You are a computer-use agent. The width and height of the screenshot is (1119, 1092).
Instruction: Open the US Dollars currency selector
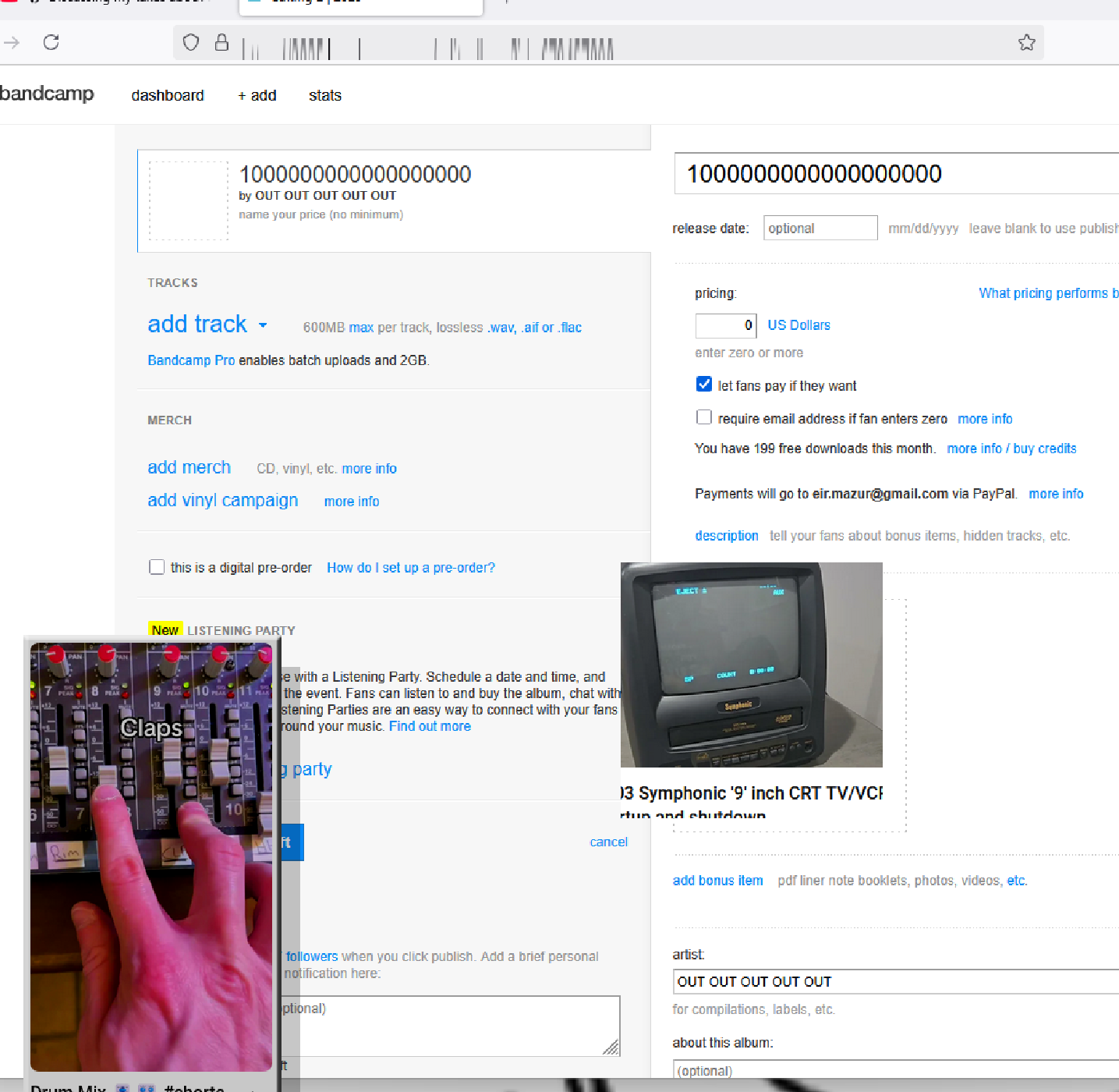(799, 325)
